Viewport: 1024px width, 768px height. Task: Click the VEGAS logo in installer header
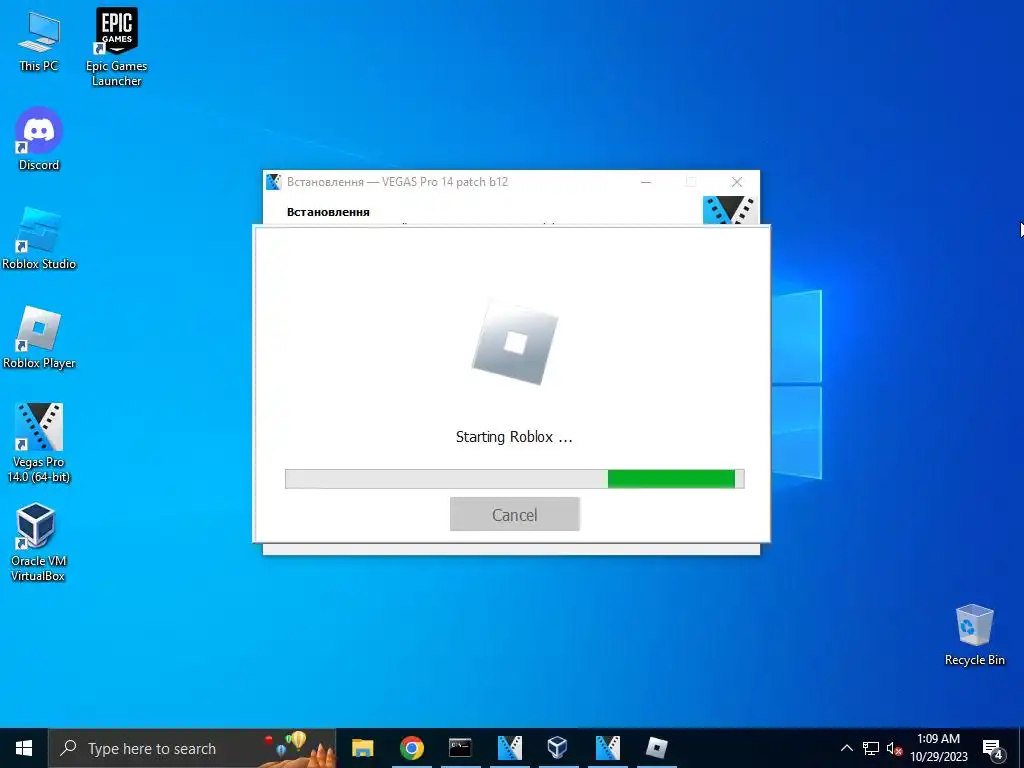point(729,210)
